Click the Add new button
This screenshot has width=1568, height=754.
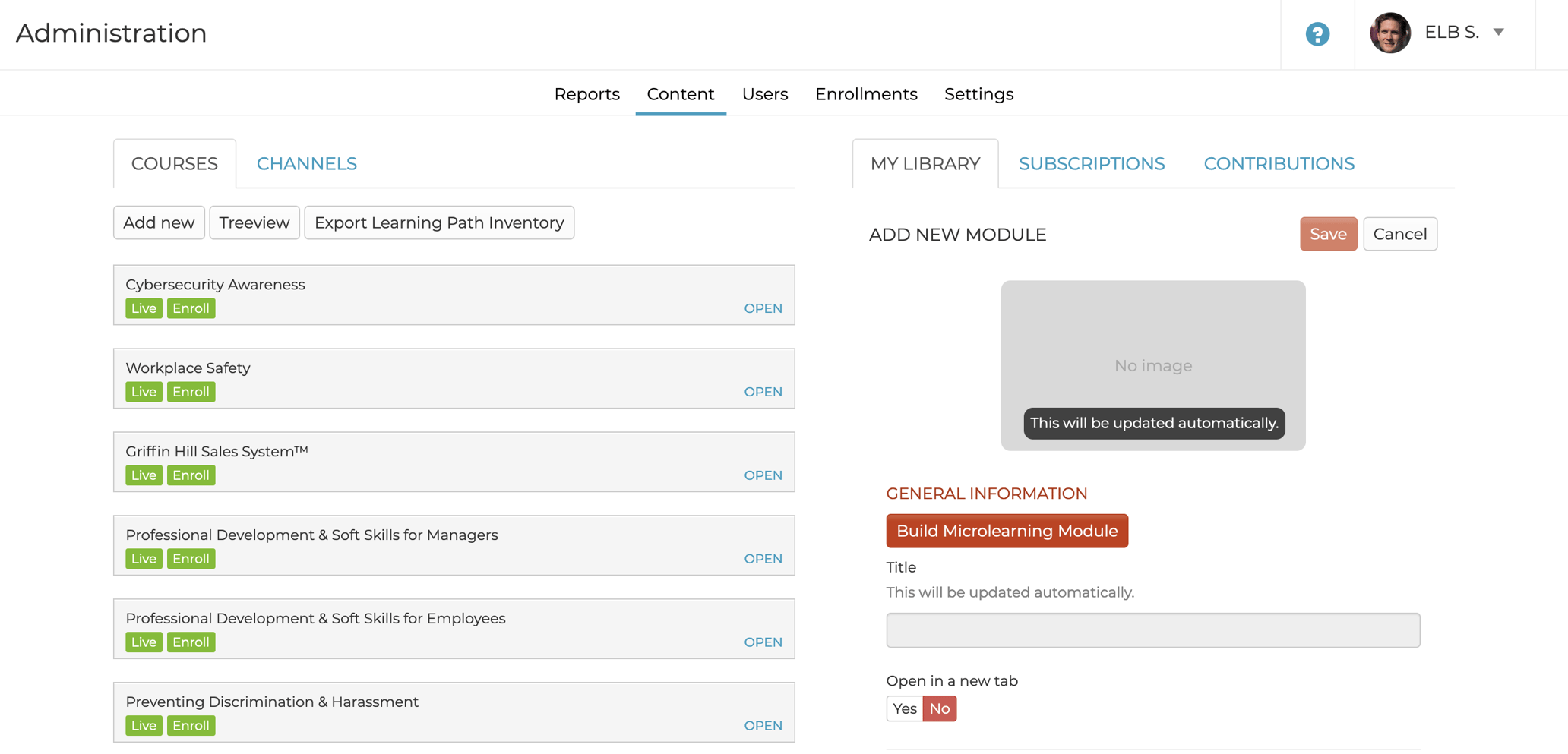(x=158, y=222)
